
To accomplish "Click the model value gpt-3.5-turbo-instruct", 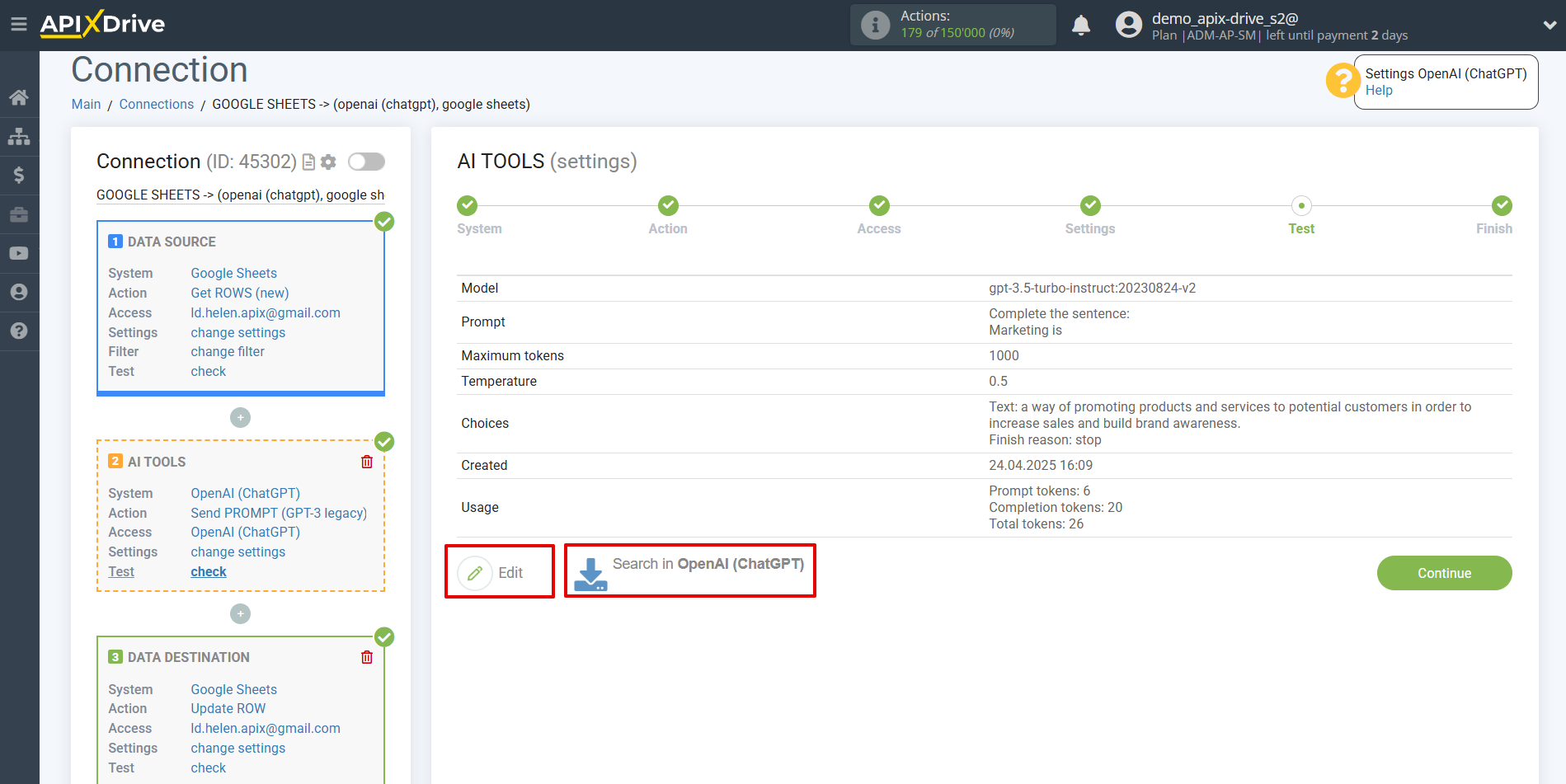I will [x=1093, y=288].
